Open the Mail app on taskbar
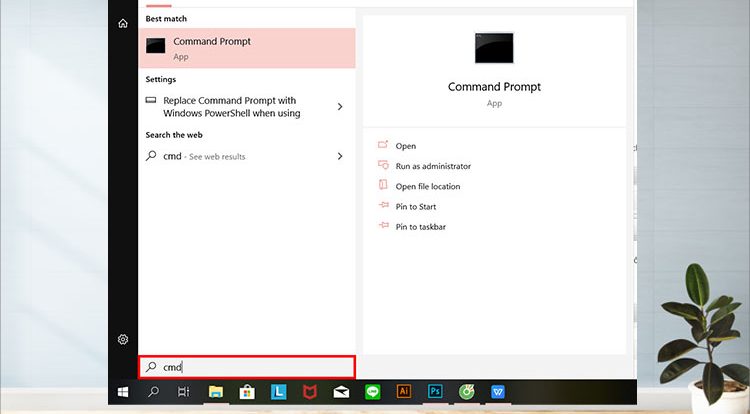The image size is (750, 414). point(341,392)
